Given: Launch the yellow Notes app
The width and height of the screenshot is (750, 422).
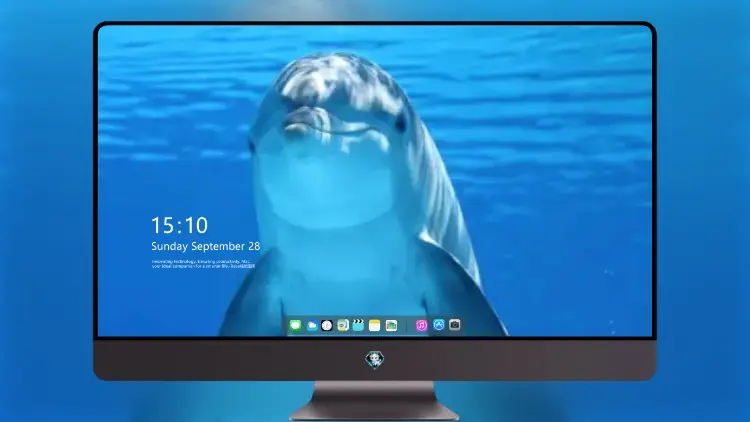Looking at the screenshot, I should 375,325.
